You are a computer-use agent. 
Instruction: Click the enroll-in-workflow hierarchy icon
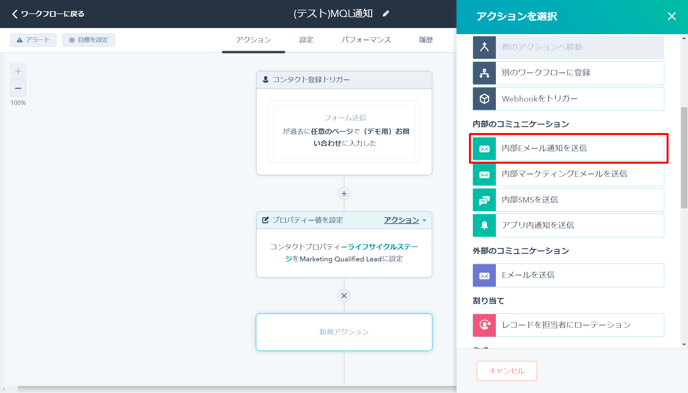484,73
